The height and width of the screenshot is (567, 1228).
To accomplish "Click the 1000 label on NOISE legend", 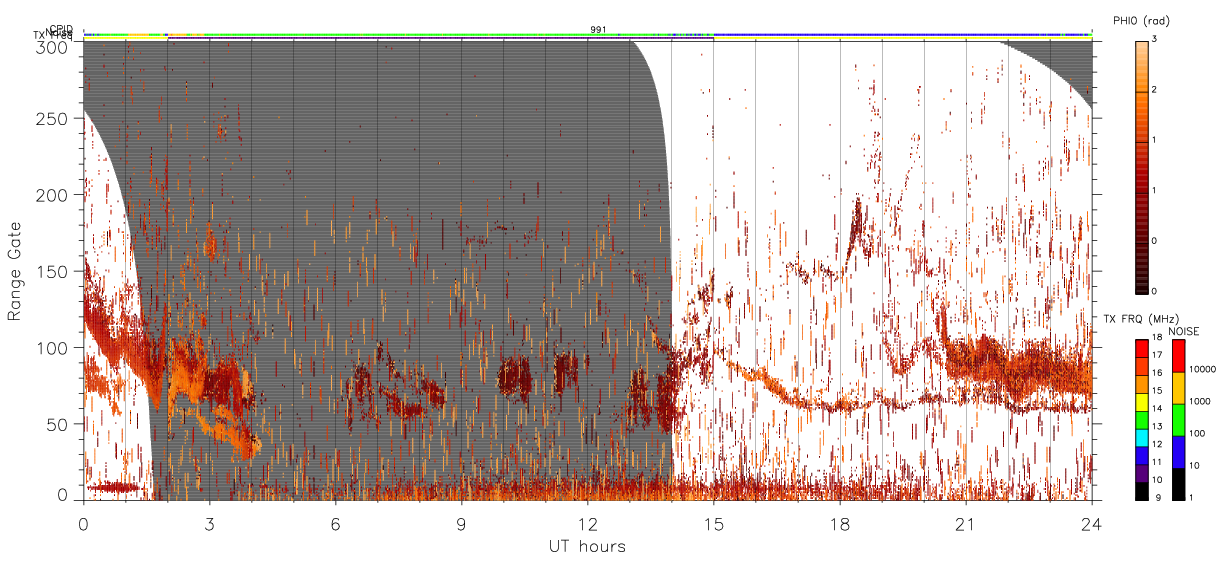I will click(1202, 401).
